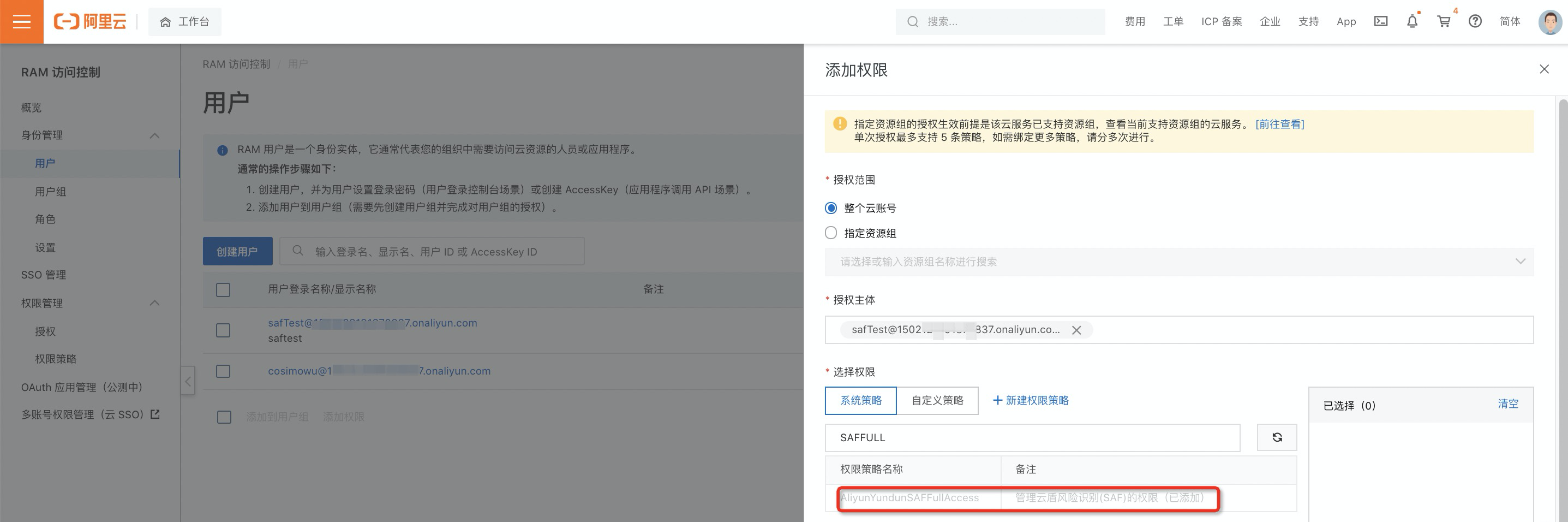Switch language via 简体
Image resolution: width=1568 pixels, height=522 pixels.
point(1510,22)
